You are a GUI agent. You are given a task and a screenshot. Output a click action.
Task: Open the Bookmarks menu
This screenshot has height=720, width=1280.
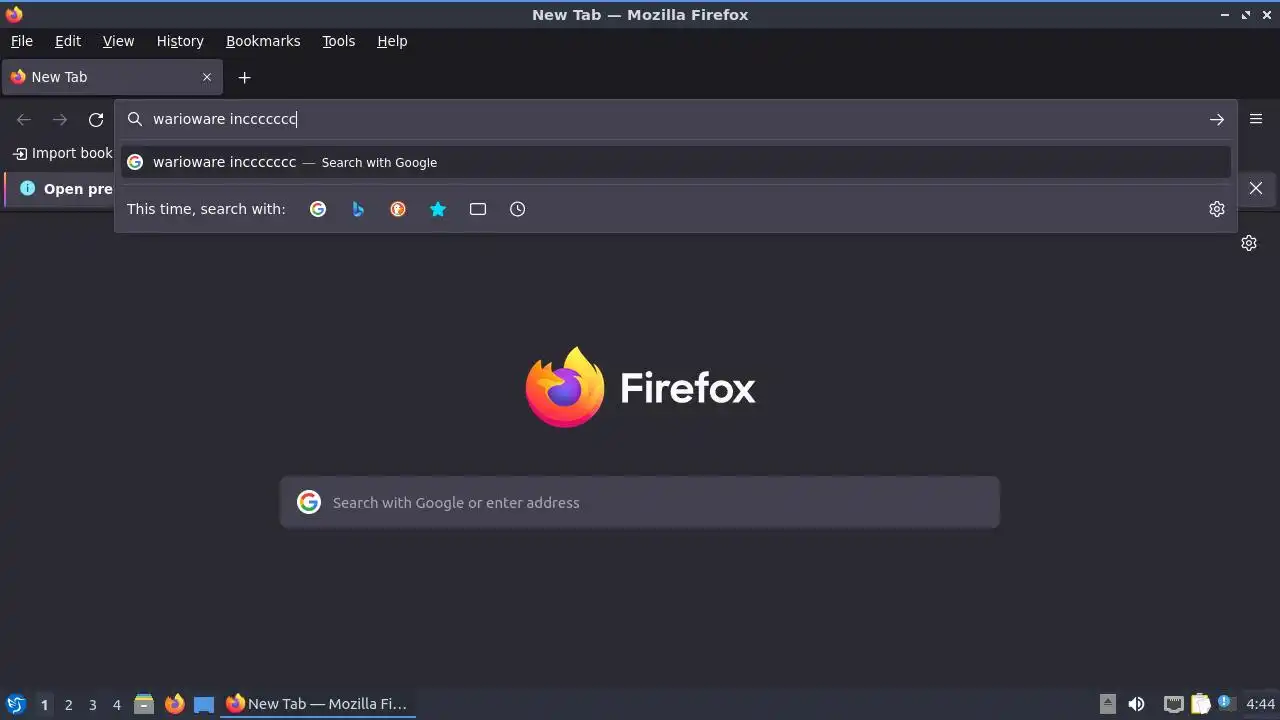pos(263,41)
